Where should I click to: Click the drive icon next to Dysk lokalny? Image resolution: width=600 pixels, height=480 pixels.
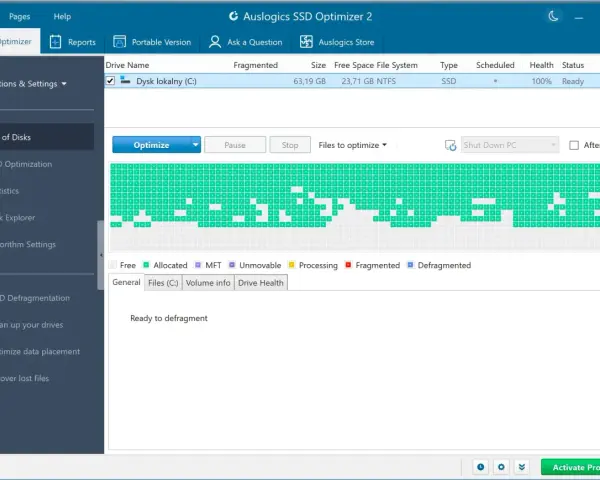(x=125, y=80)
